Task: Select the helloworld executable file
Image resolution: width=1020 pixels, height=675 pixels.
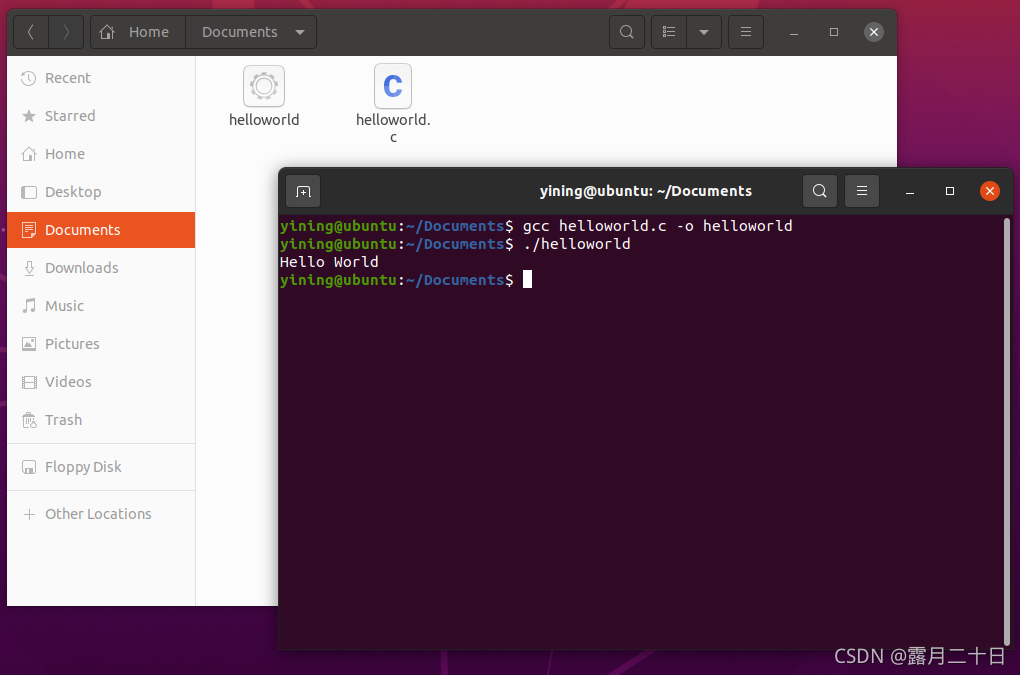Action: [264, 96]
